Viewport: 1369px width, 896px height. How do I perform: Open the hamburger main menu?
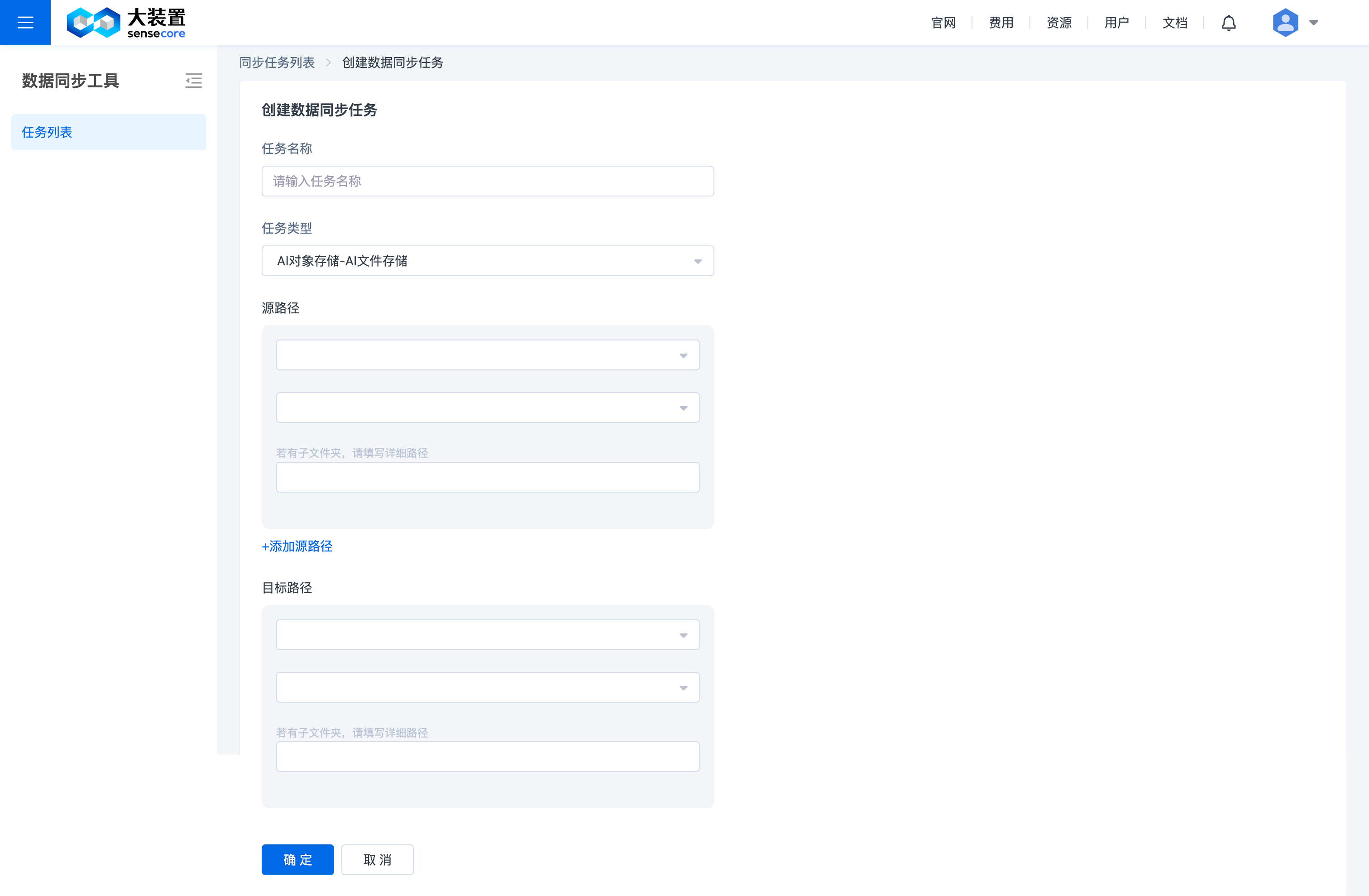[x=25, y=23]
